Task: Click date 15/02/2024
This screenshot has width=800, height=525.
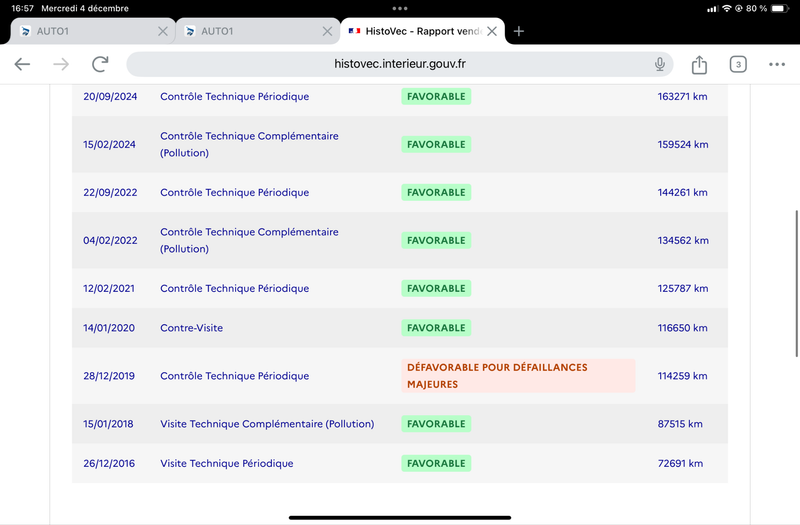Action: pos(109,144)
